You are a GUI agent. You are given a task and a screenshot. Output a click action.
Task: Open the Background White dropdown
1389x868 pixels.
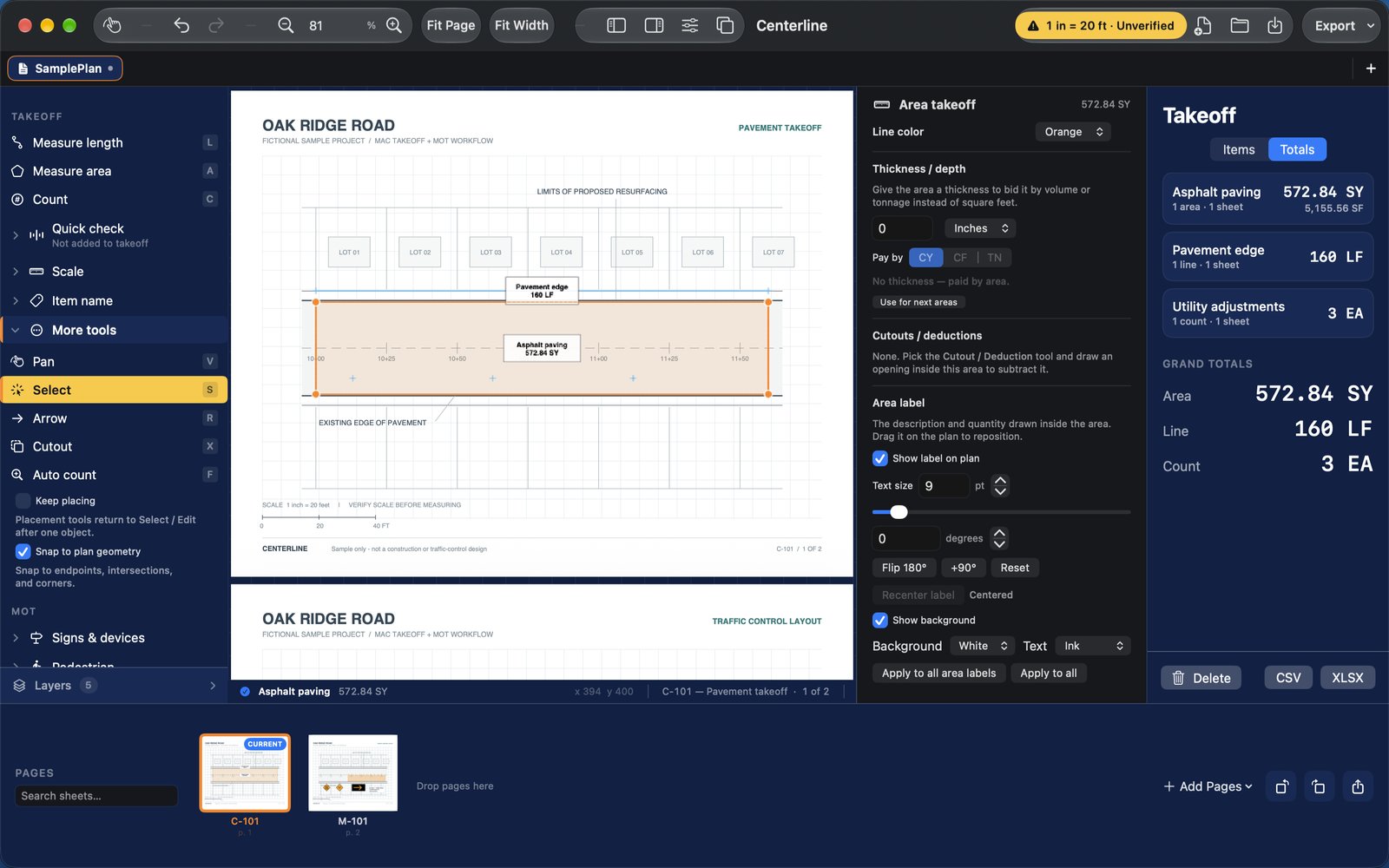pos(982,646)
